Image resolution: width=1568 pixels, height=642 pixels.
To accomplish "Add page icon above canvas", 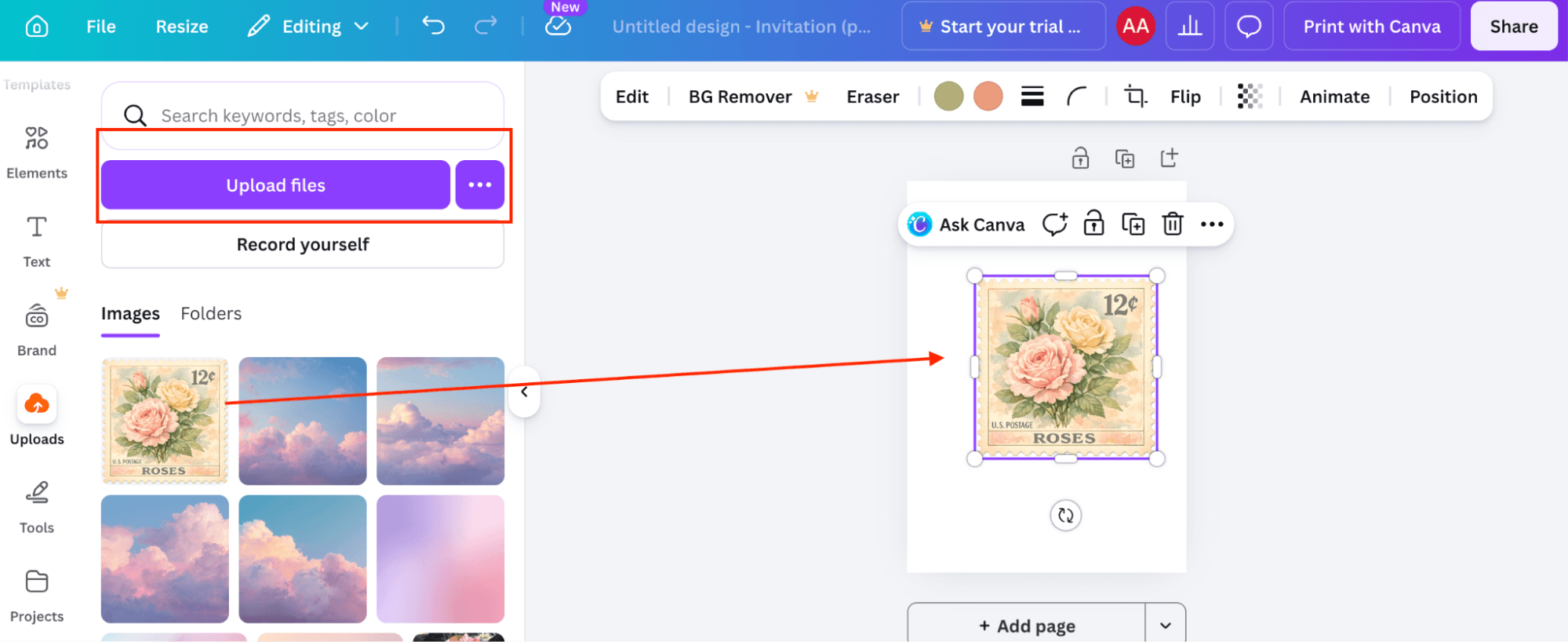I will coord(1169,158).
